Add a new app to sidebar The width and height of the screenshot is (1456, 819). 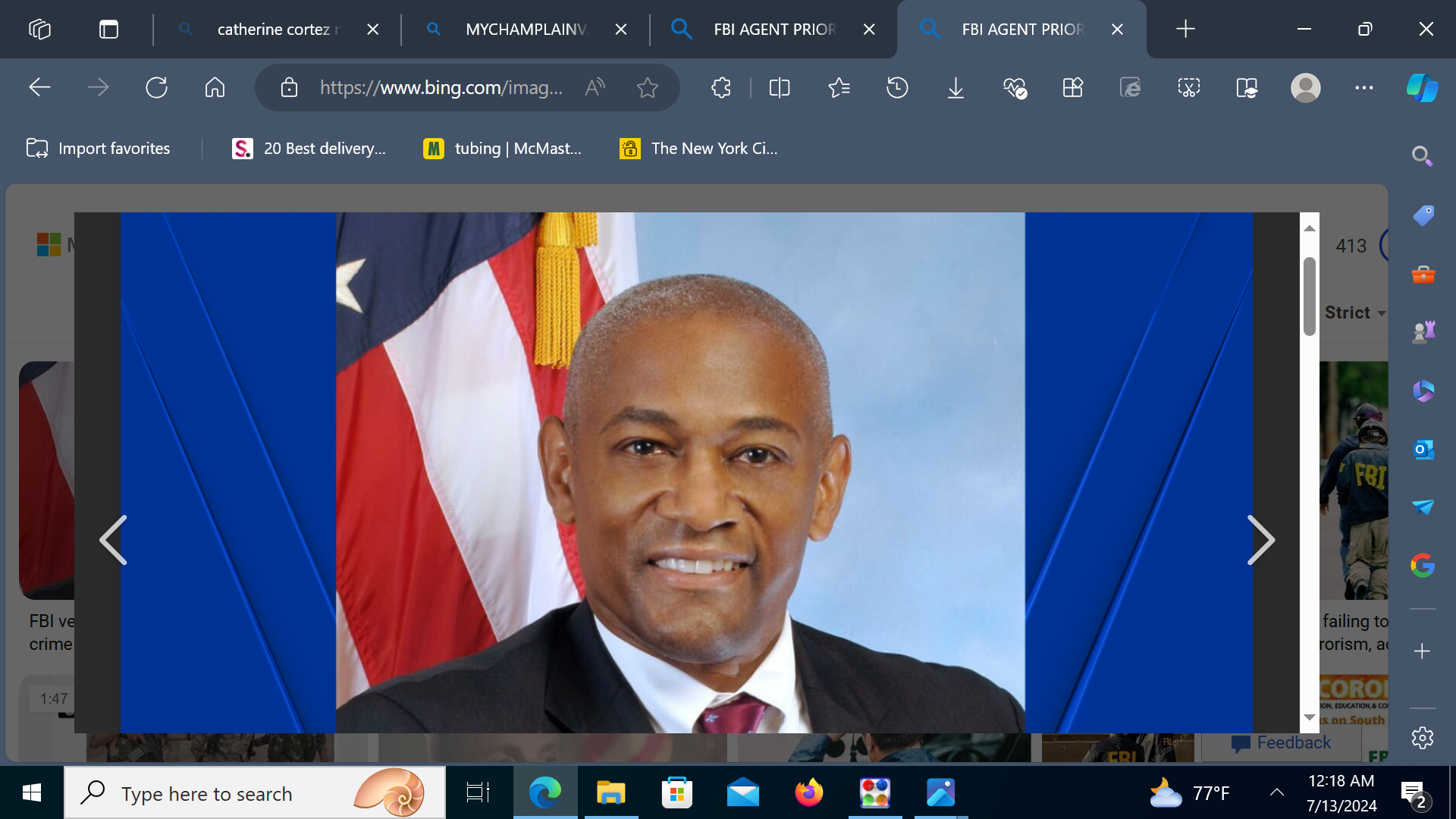click(1422, 651)
